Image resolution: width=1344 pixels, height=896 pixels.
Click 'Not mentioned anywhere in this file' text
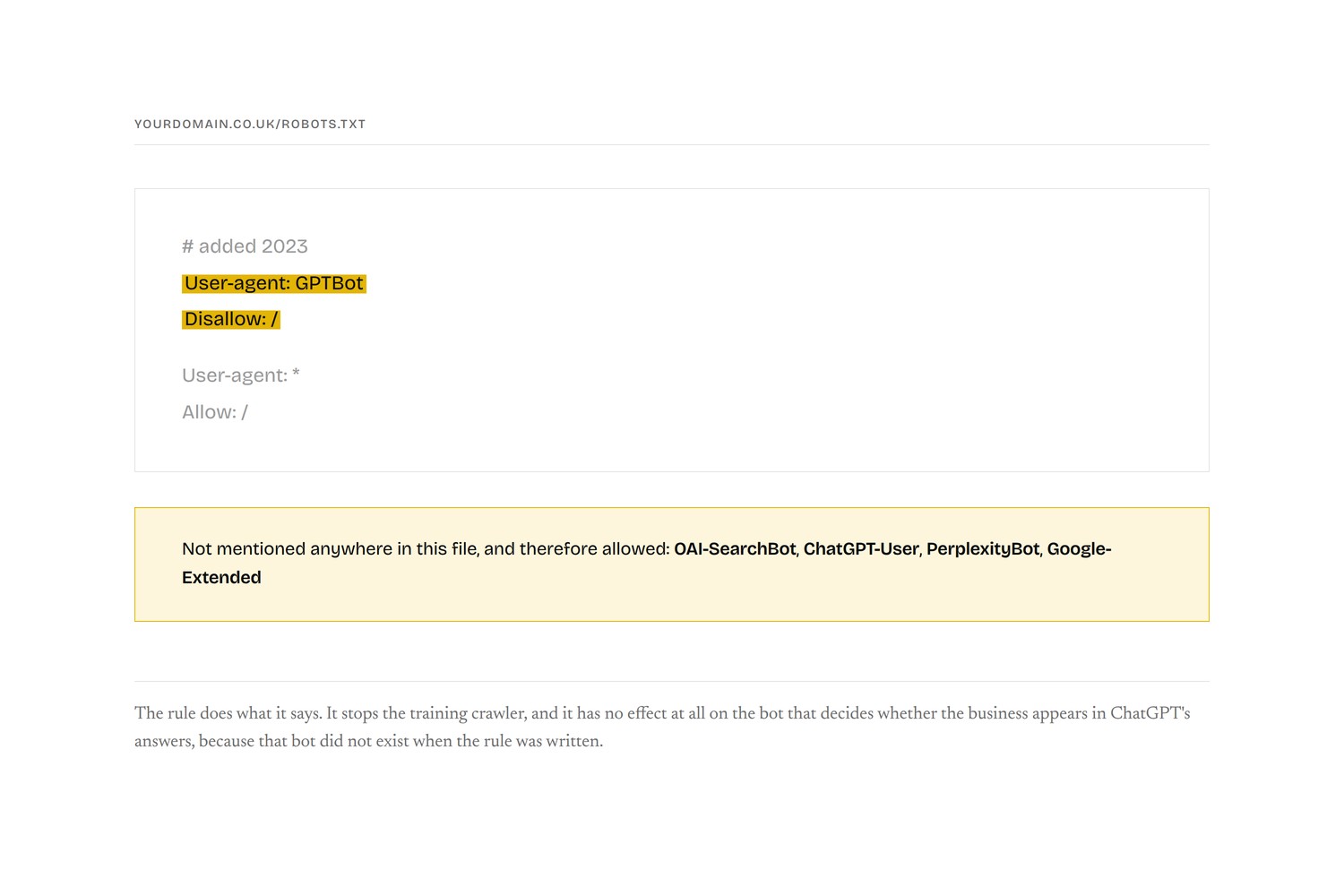pos(329,548)
